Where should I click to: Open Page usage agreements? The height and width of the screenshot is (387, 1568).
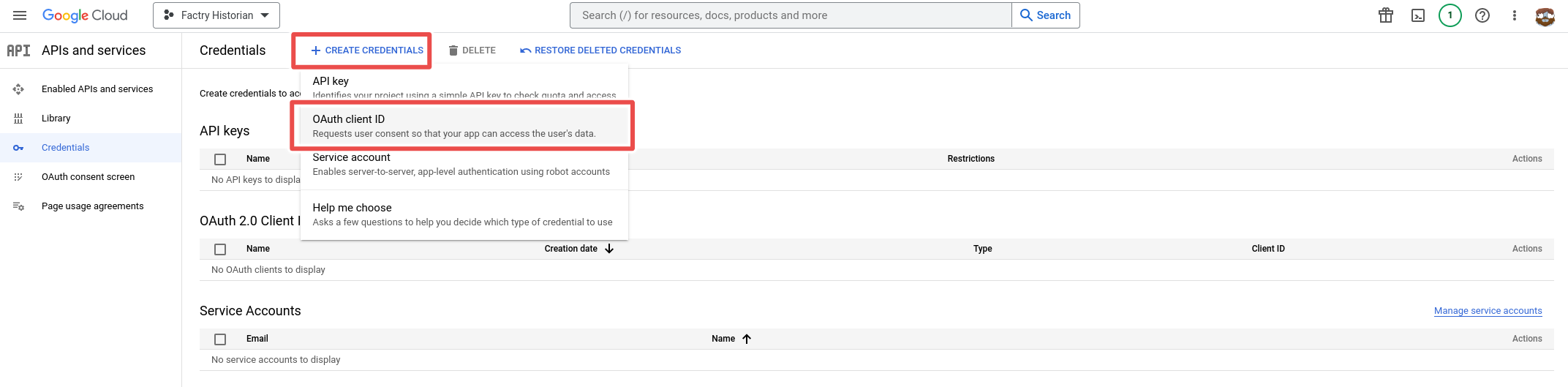(x=93, y=206)
